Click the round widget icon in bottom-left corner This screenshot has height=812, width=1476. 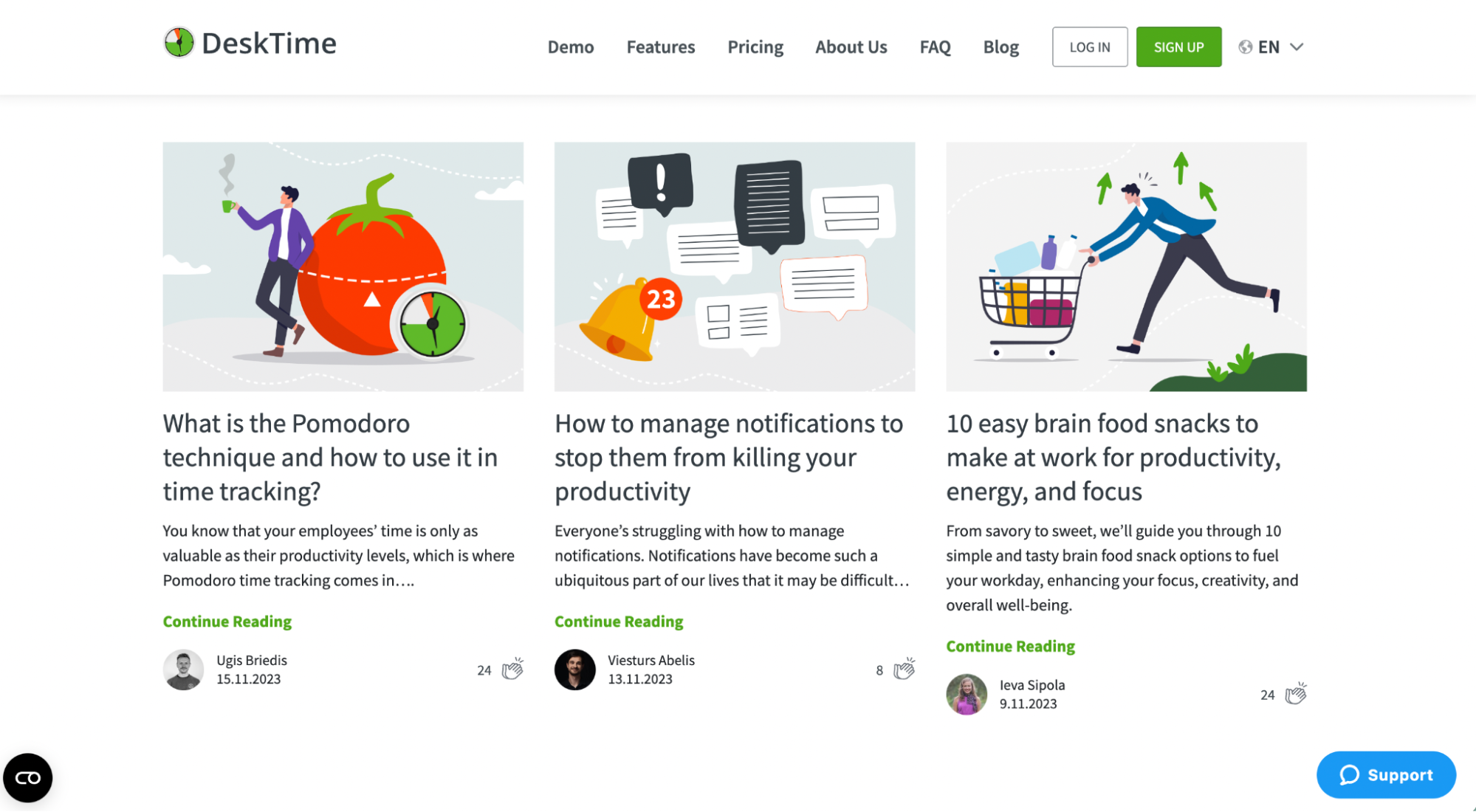tap(28, 777)
